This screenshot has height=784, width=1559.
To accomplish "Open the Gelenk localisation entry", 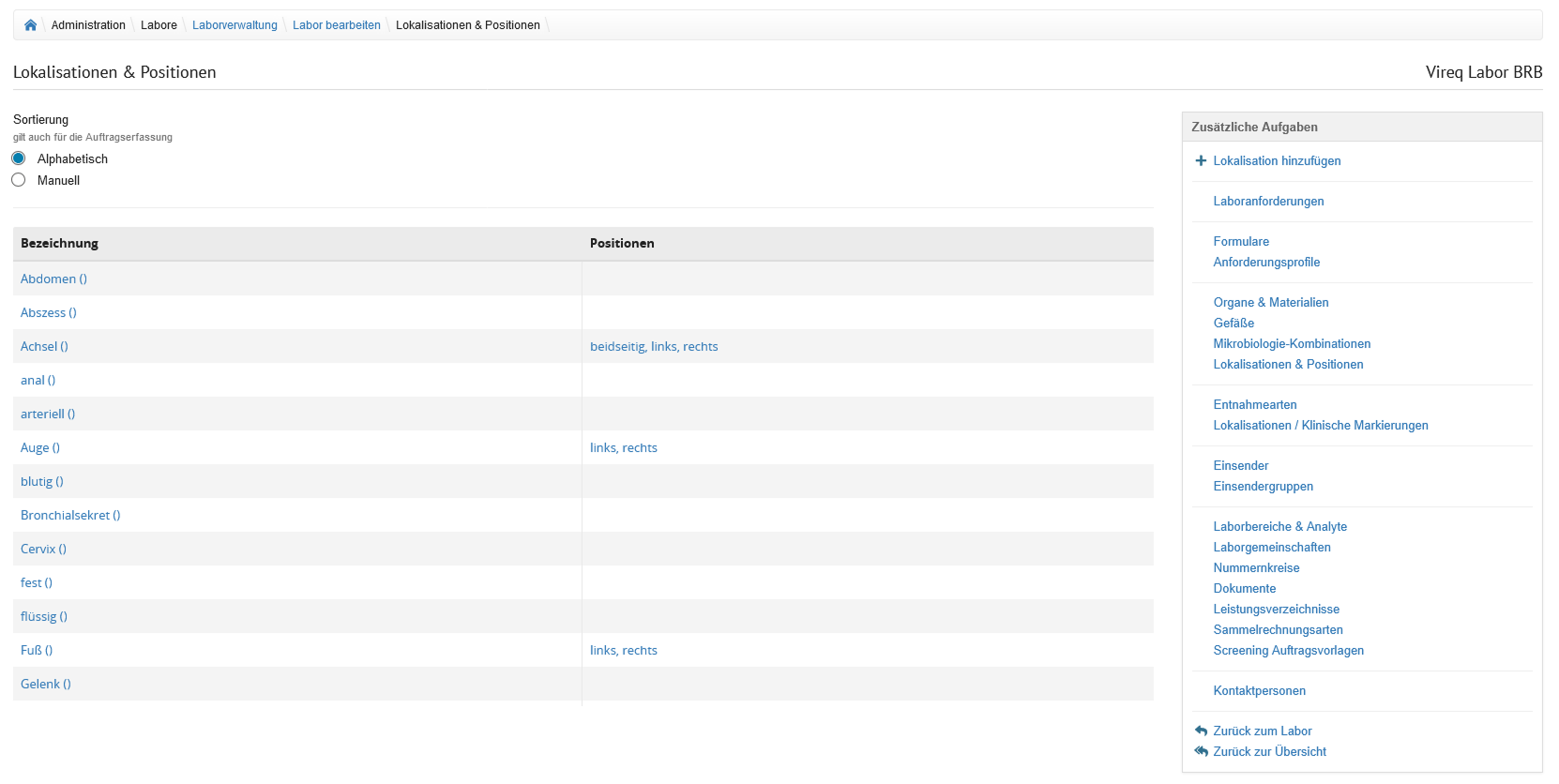I will (x=45, y=684).
